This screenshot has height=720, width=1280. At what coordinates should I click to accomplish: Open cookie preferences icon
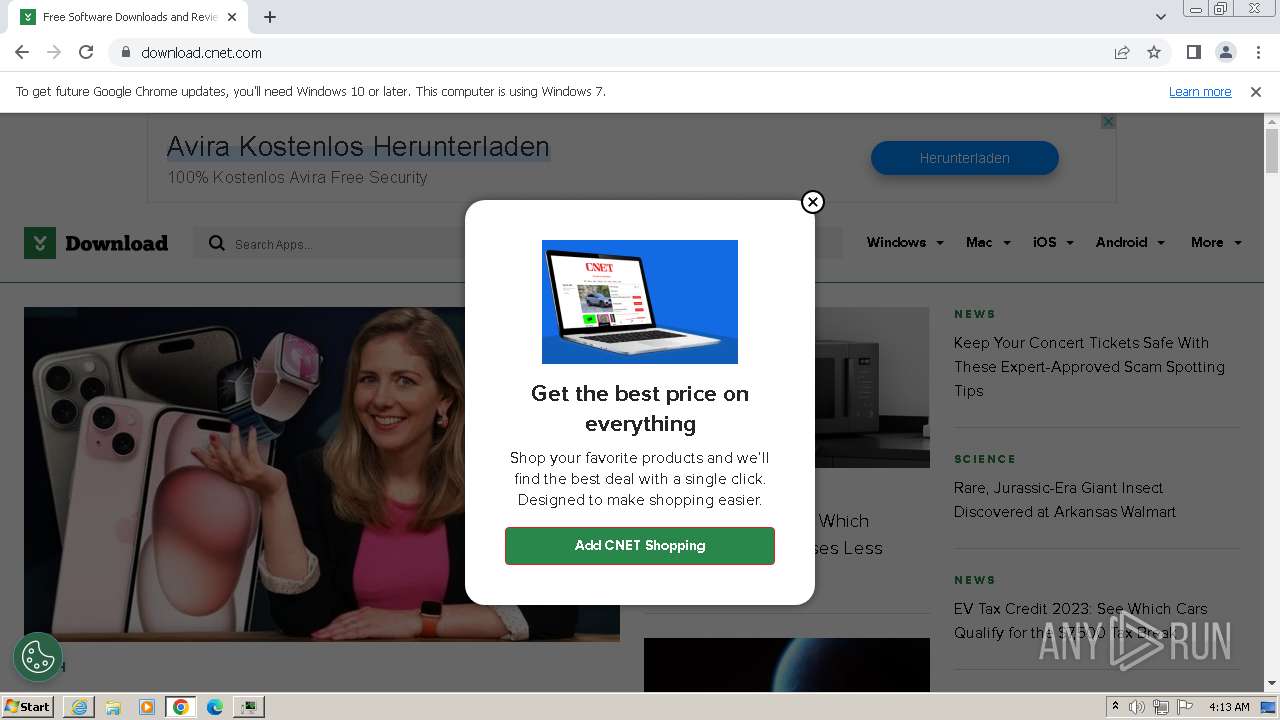tap(38, 657)
